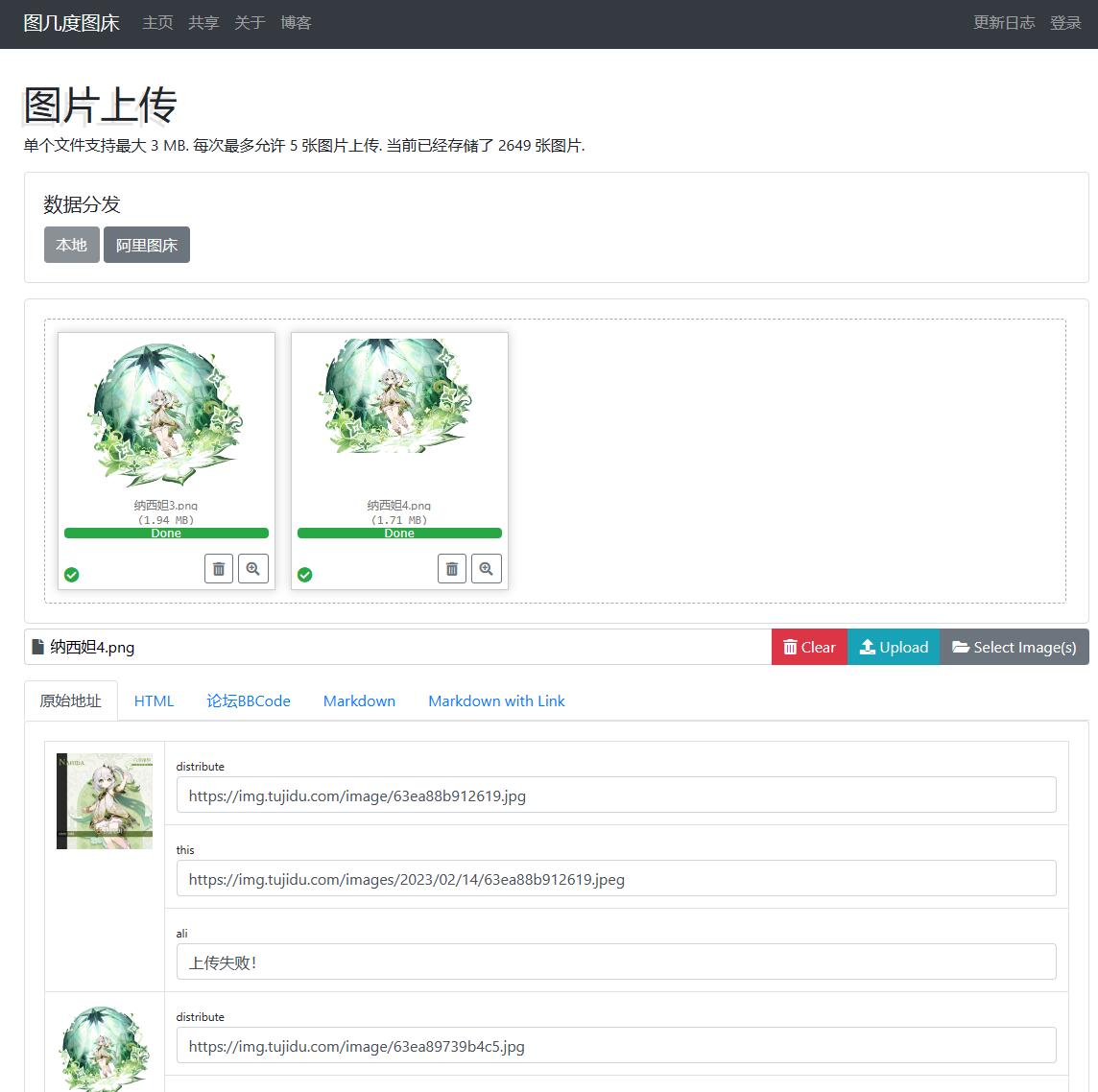
Task: Select the distribute URL ending 63ea88b912619.jpg
Action: pyautogui.click(x=616, y=795)
